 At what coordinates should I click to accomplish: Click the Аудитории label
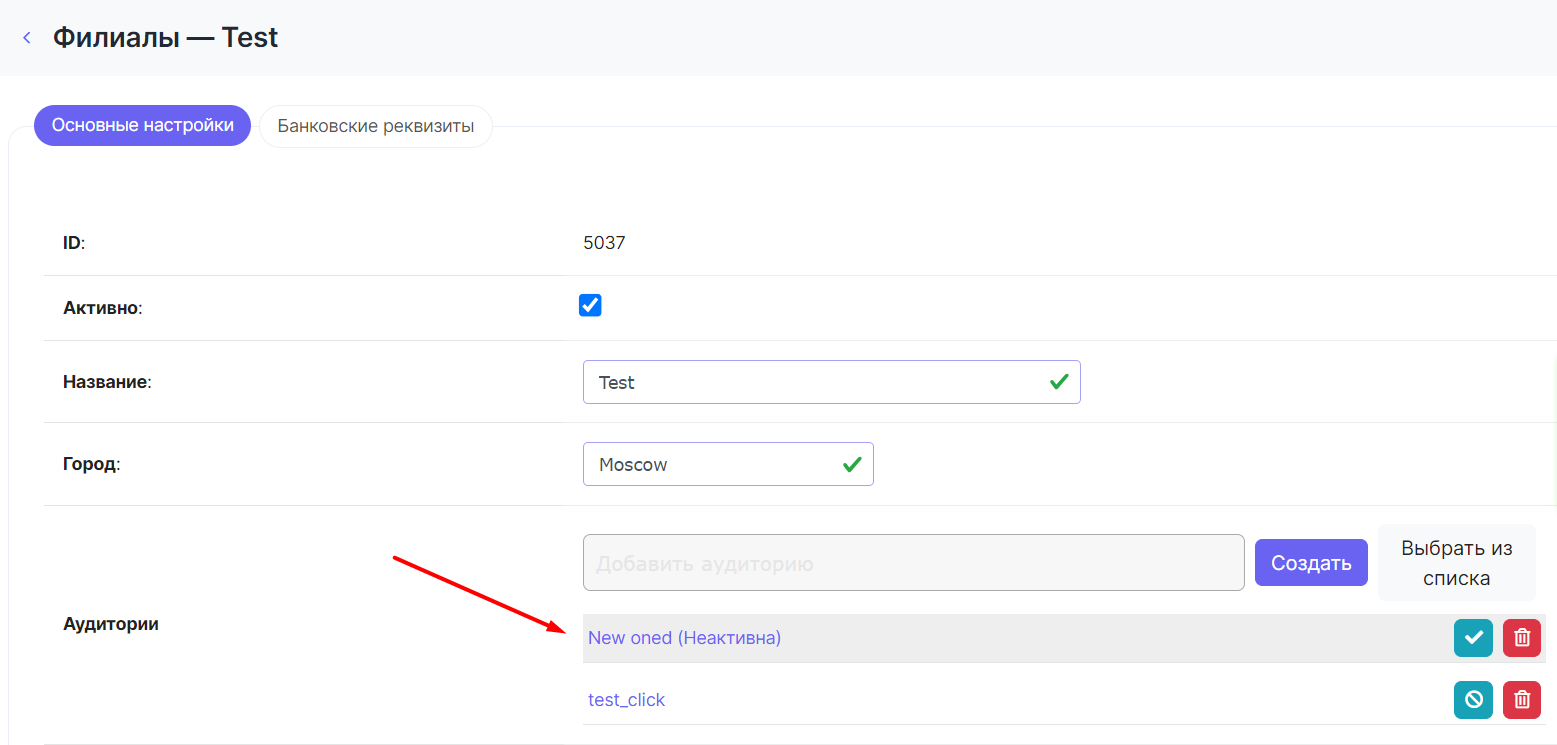click(x=111, y=624)
